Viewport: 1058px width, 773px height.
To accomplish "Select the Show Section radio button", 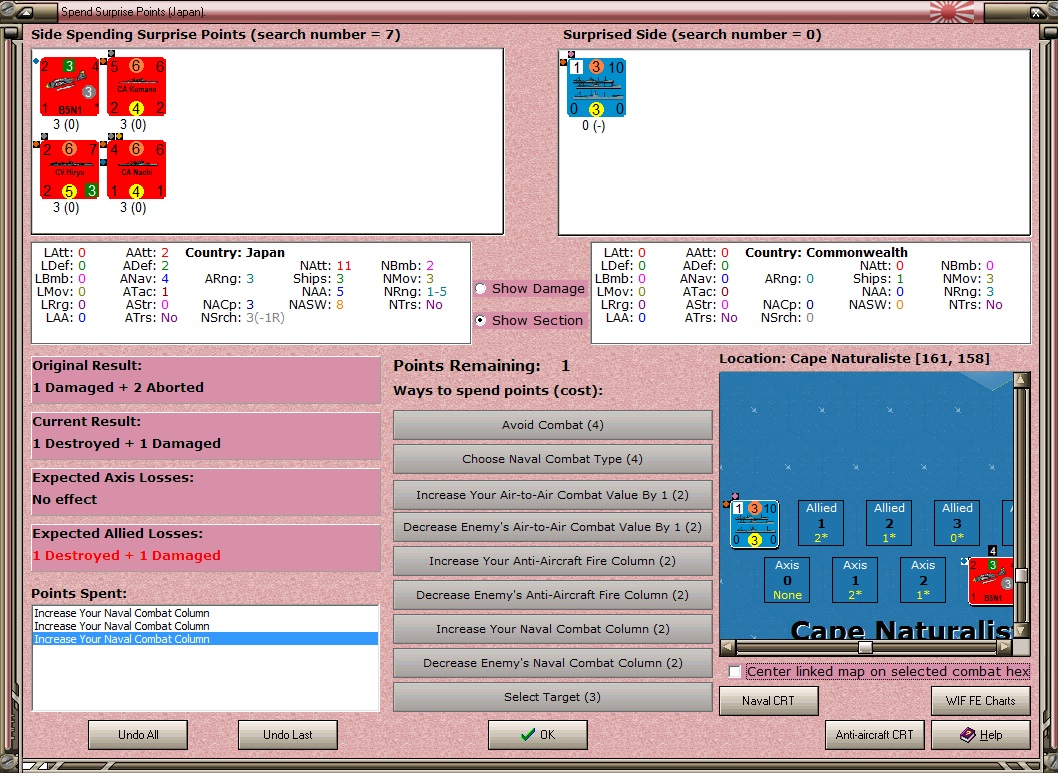I will [480, 320].
